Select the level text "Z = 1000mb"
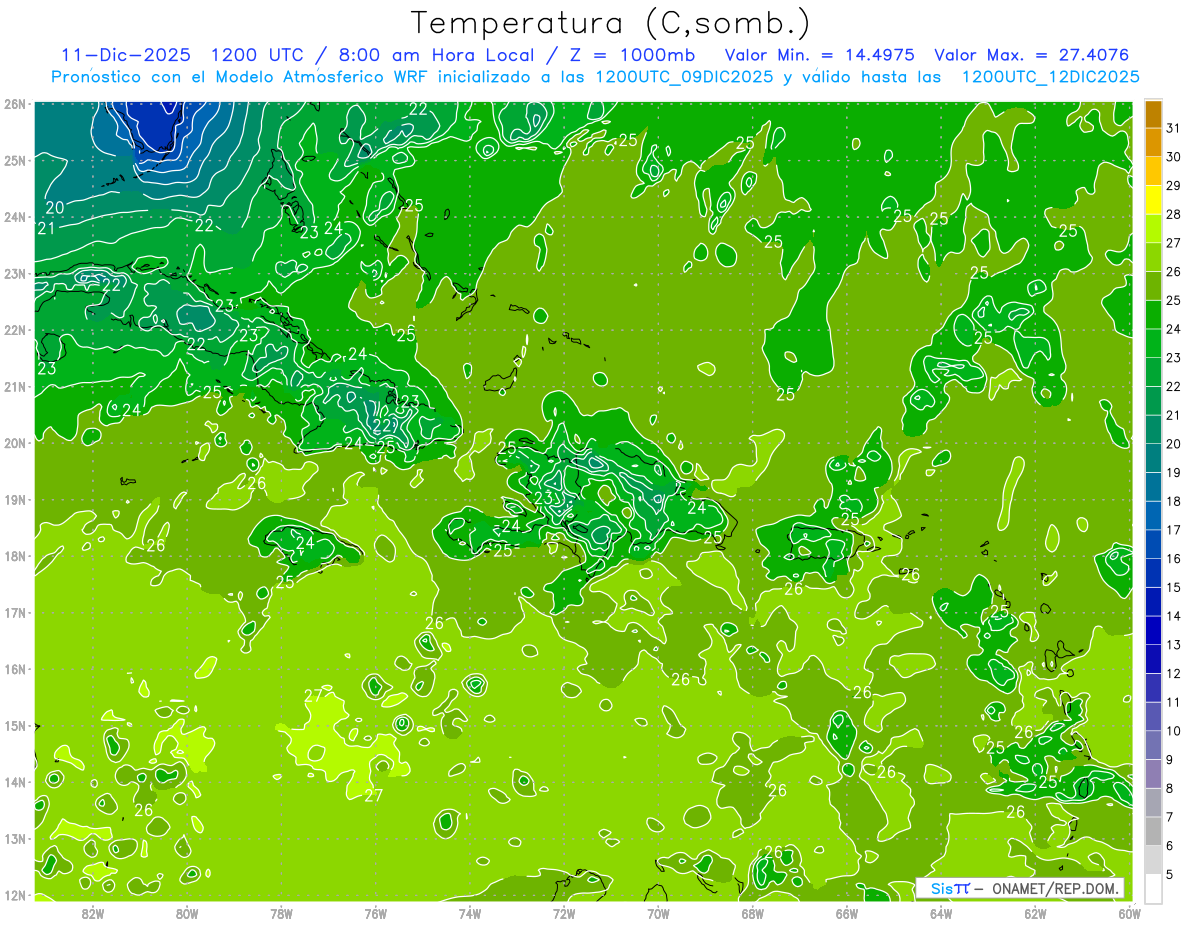The height and width of the screenshot is (927, 1200). pyautogui.click(x=633, y=54)
